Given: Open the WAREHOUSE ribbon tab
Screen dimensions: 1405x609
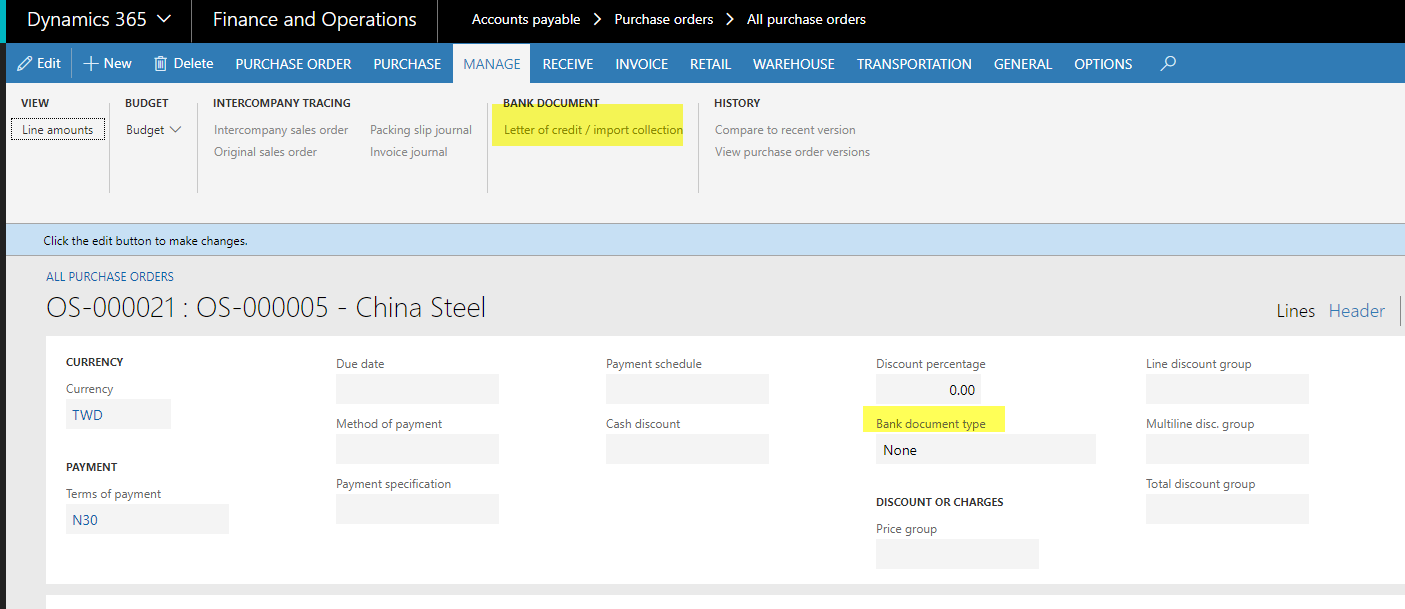Looking at the screenshot, I should (x=793, y=64).
